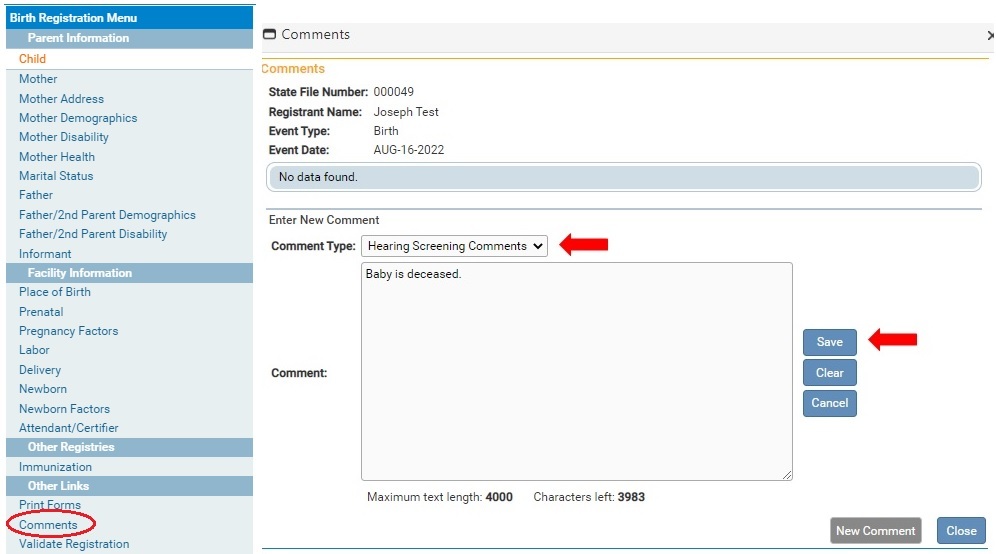The height and width of the screenshot is (554, 996).
Task: Select Child in Birth Registration Menu
Action: (x=33, y=59)
